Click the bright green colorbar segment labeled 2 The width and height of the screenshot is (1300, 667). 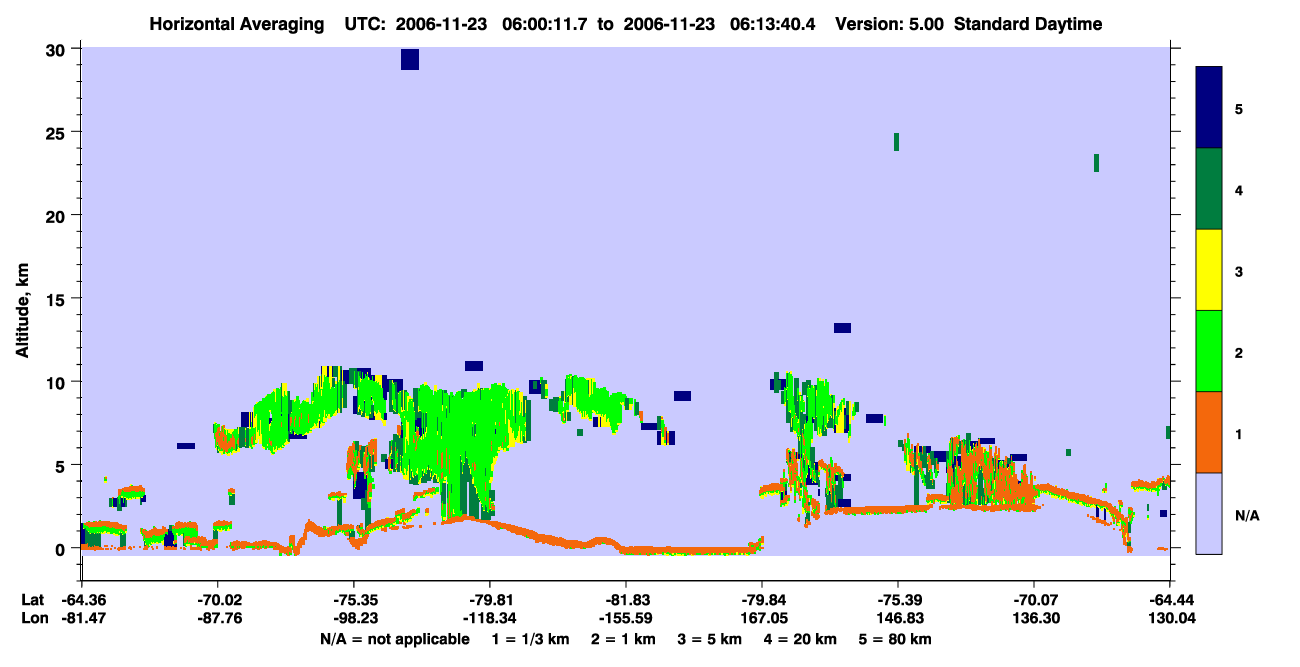tap(1209, 350)
